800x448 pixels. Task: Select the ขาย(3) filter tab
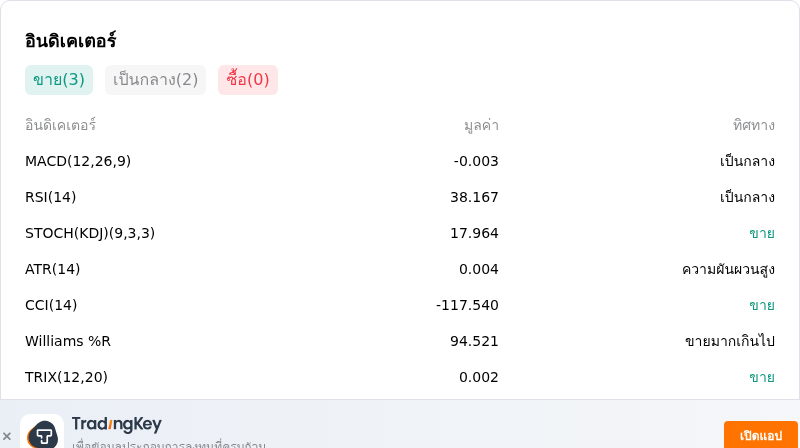click(59, 80)
